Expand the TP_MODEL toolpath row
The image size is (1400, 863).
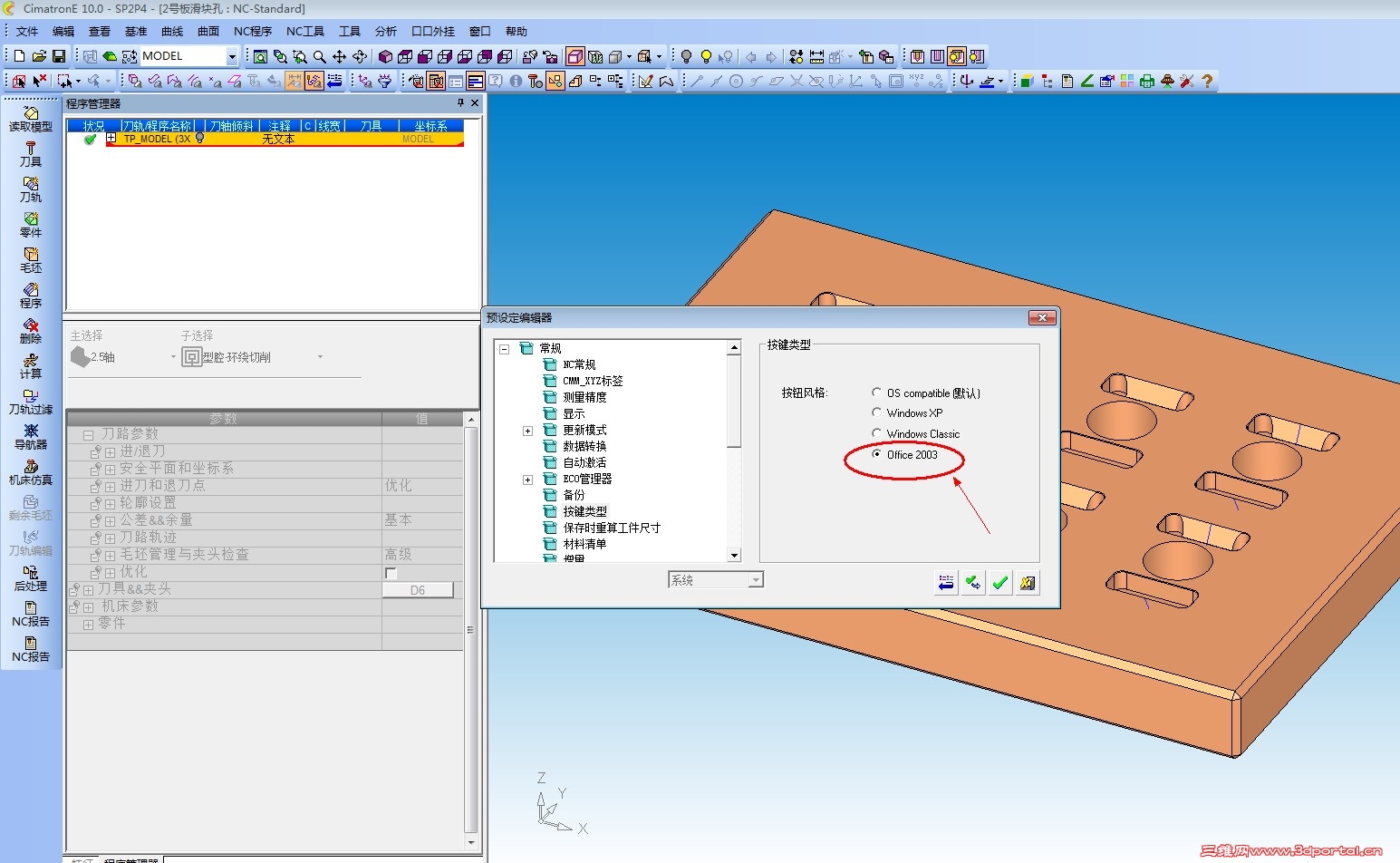click(x=111, y=139)
